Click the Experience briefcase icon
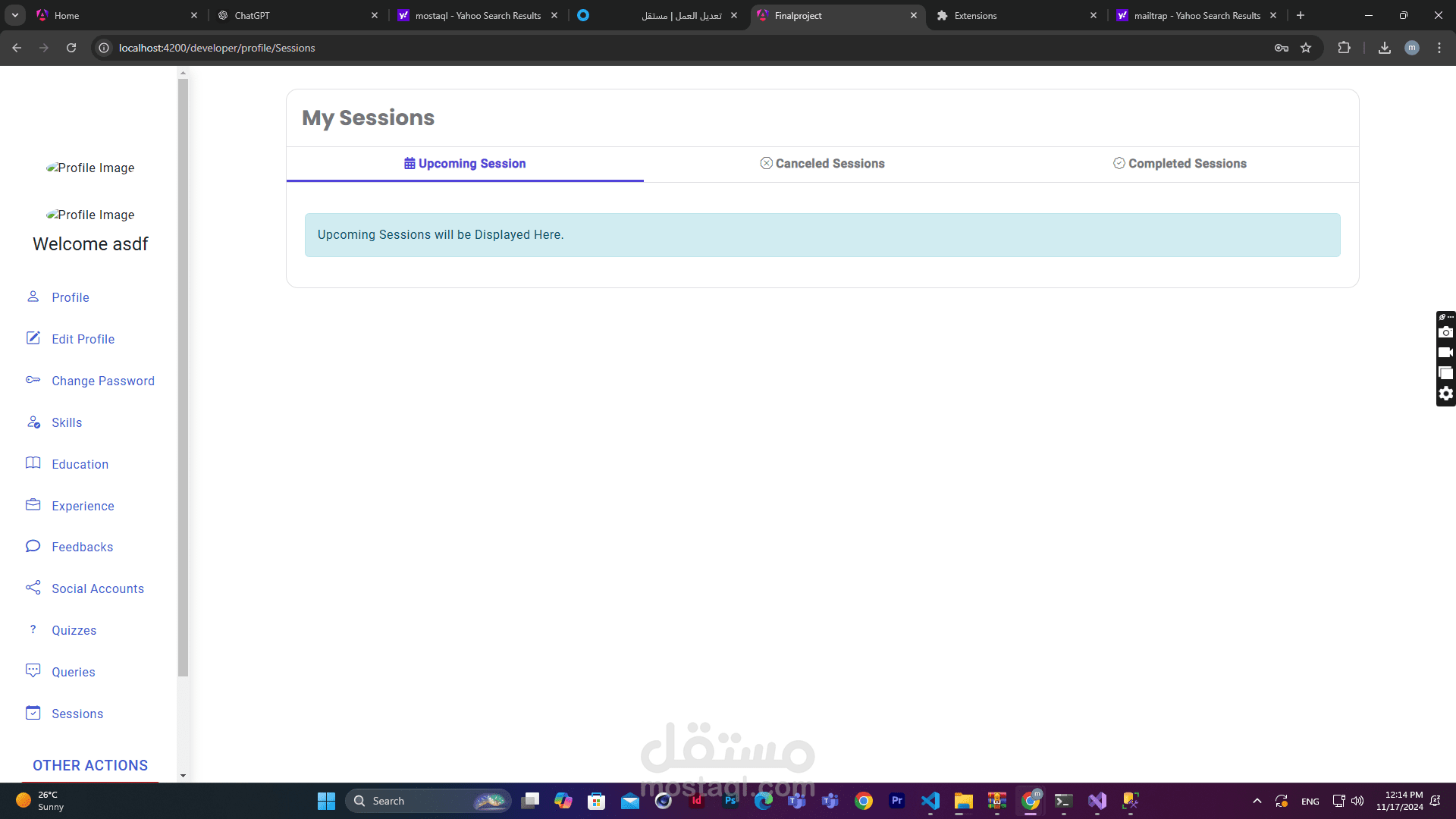The width and height of the screenshot is (1456, 819). [x=33, y=505]
